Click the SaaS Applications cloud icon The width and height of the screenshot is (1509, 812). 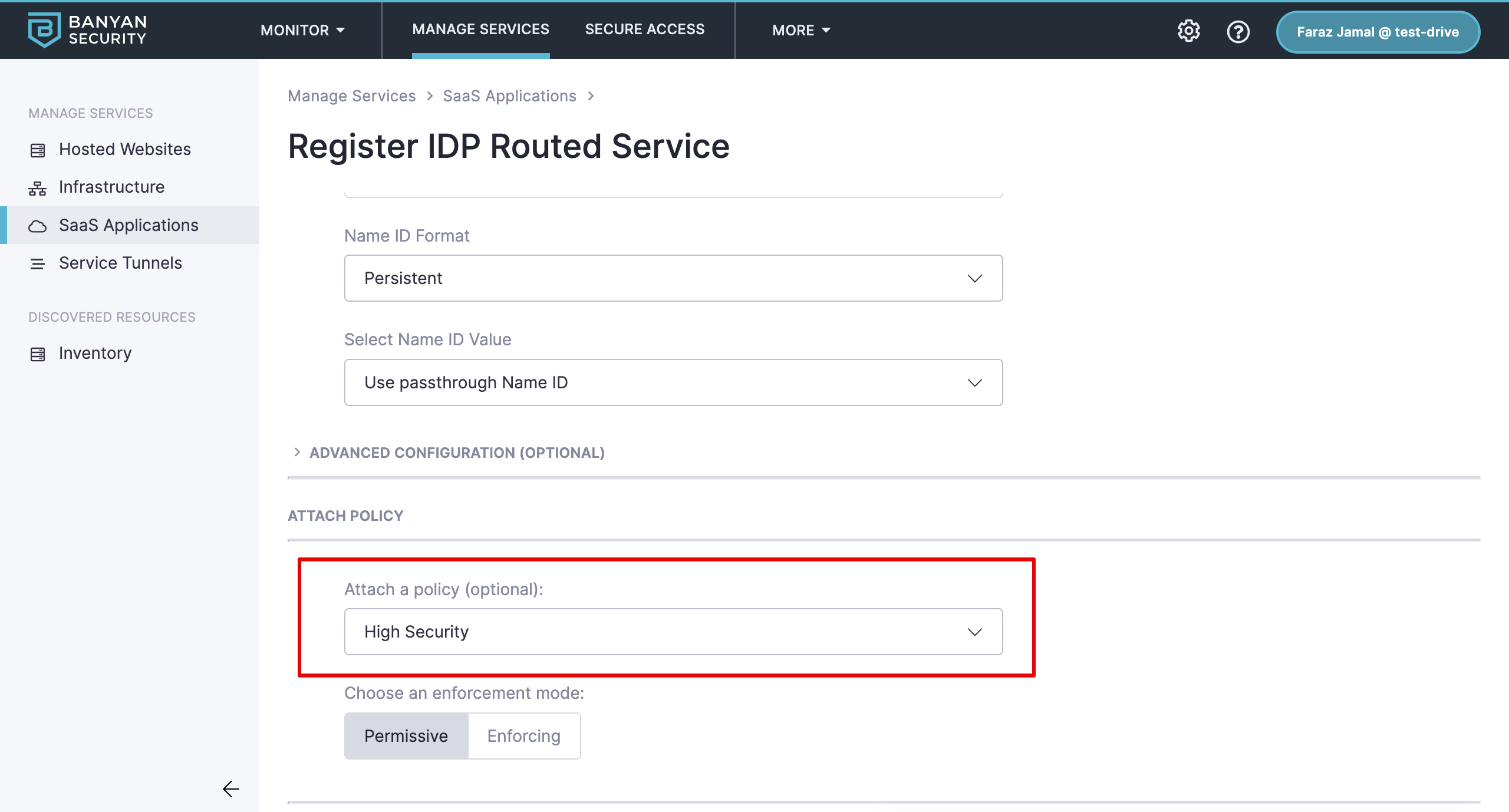(x=38, y=226)
